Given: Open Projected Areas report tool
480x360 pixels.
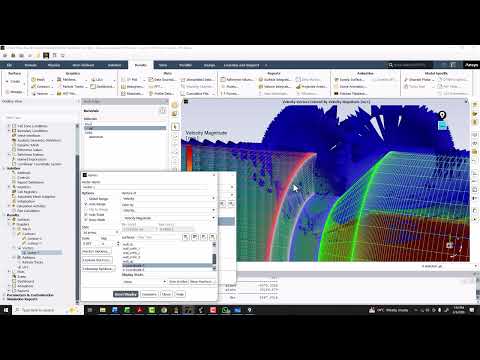Looking at the screenshot, I should pyautogui.click(x=312, y=87).
